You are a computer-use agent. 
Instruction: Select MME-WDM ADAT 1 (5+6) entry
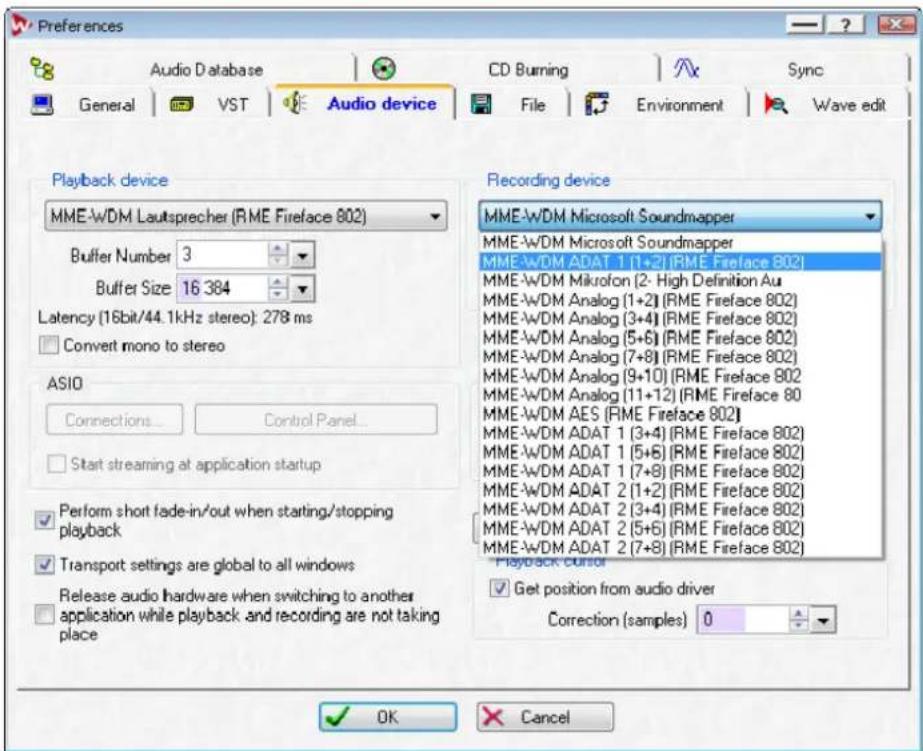pyautogui.click(x=681, y=452)
